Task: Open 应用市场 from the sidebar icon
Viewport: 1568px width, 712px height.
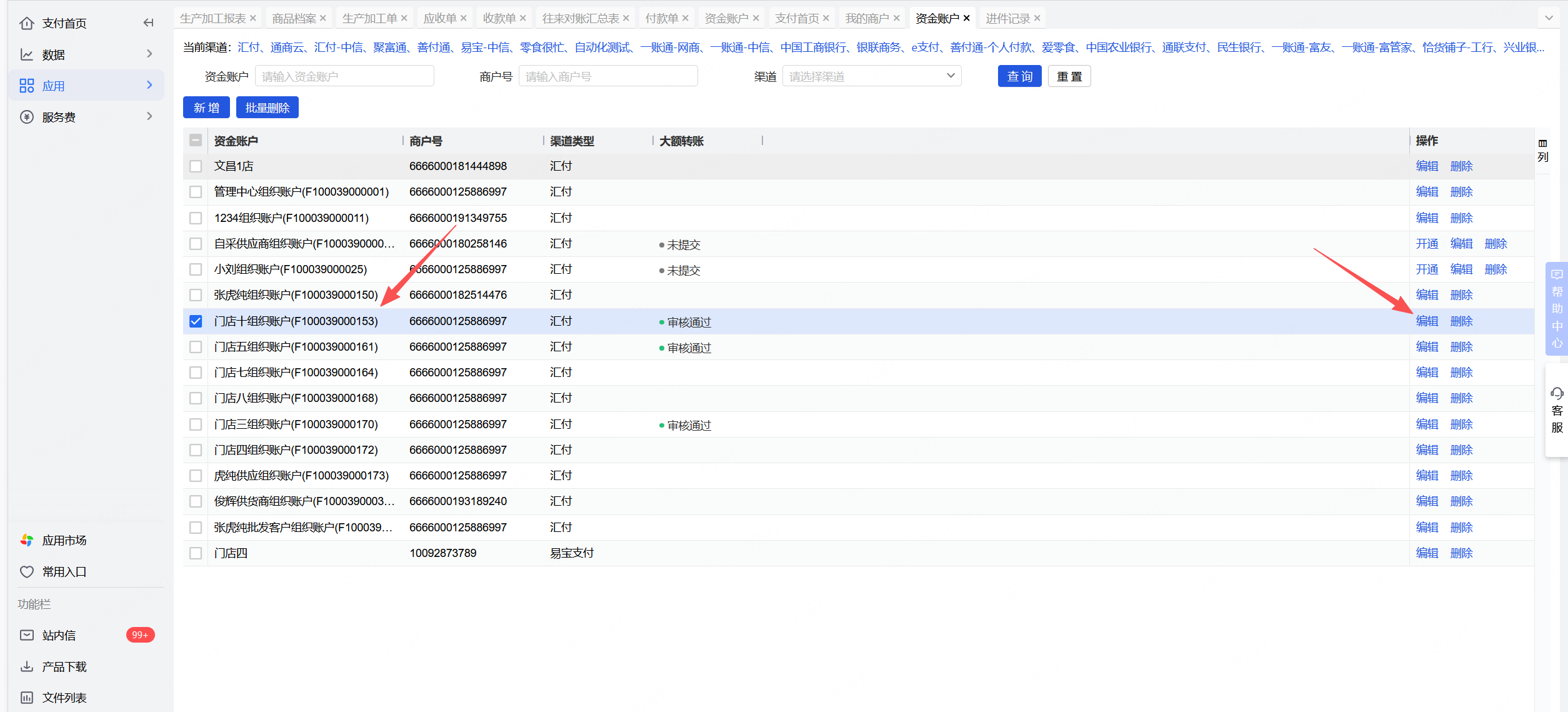Action: coord(26,540)
